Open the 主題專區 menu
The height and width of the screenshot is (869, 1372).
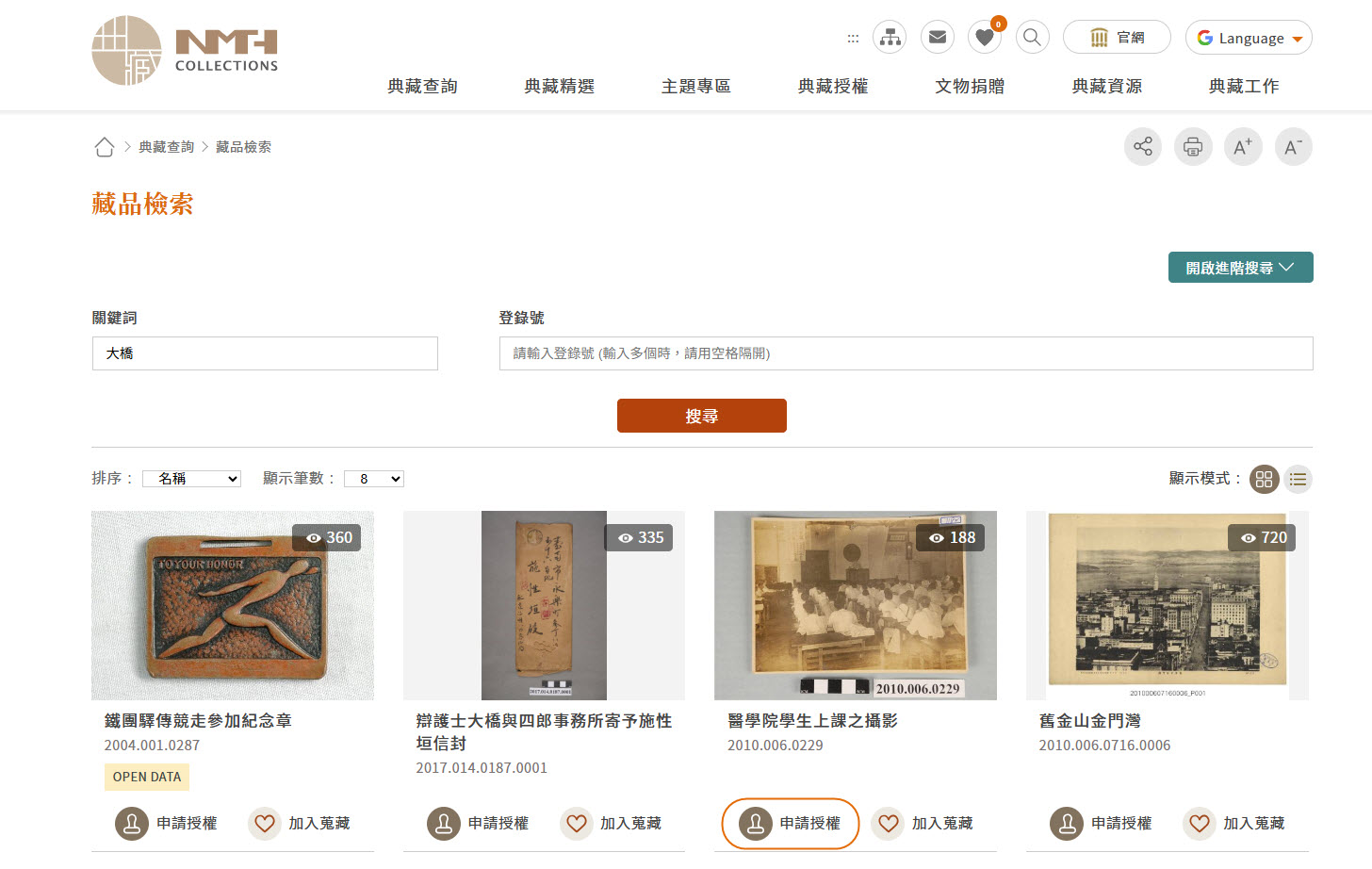pyautogui.click(x=696, y=87)
